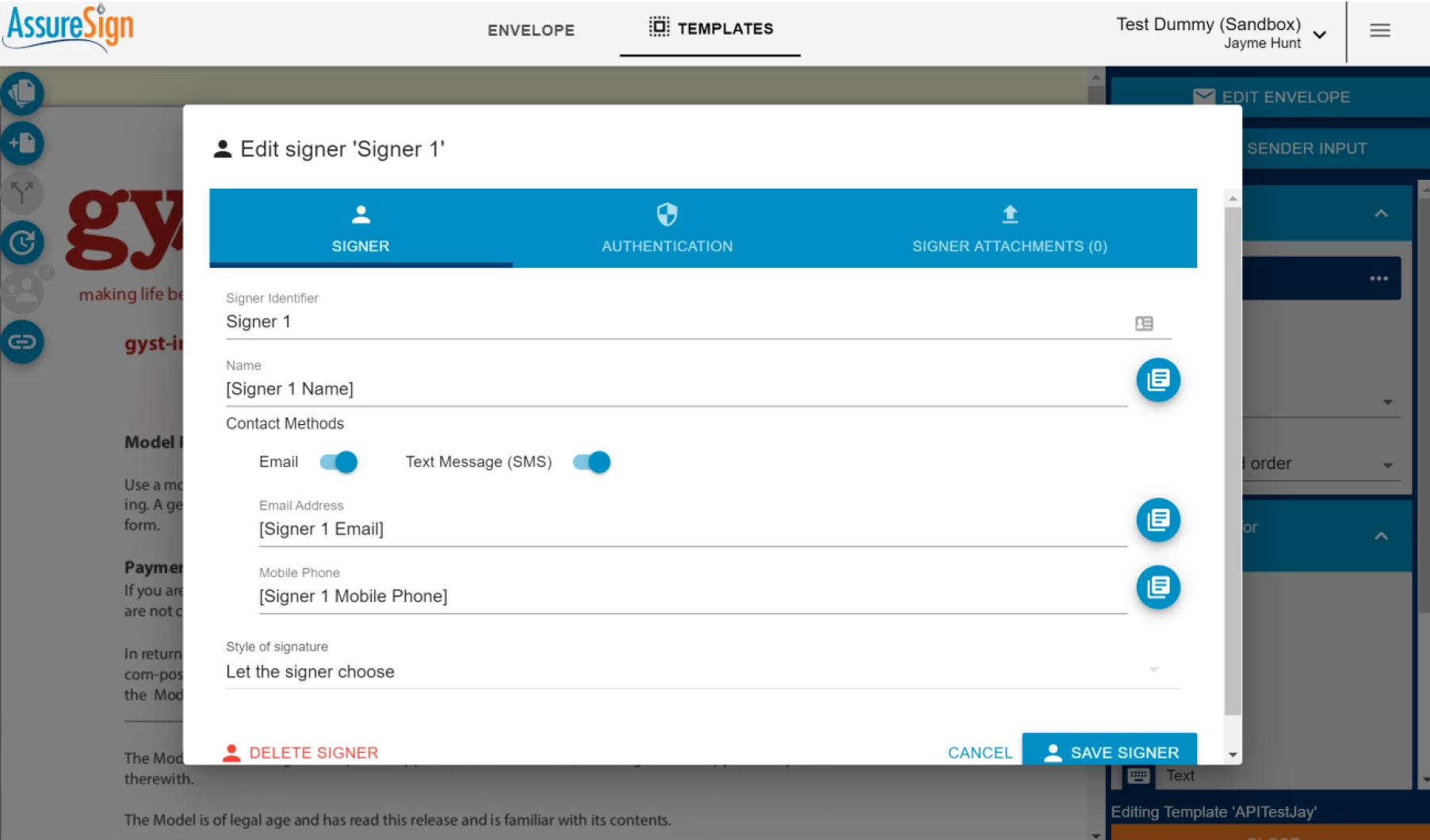Switch to the AUTHENTICATION tab
Viewport: 1430px width, 840px height.
click(x=667, y=228)
